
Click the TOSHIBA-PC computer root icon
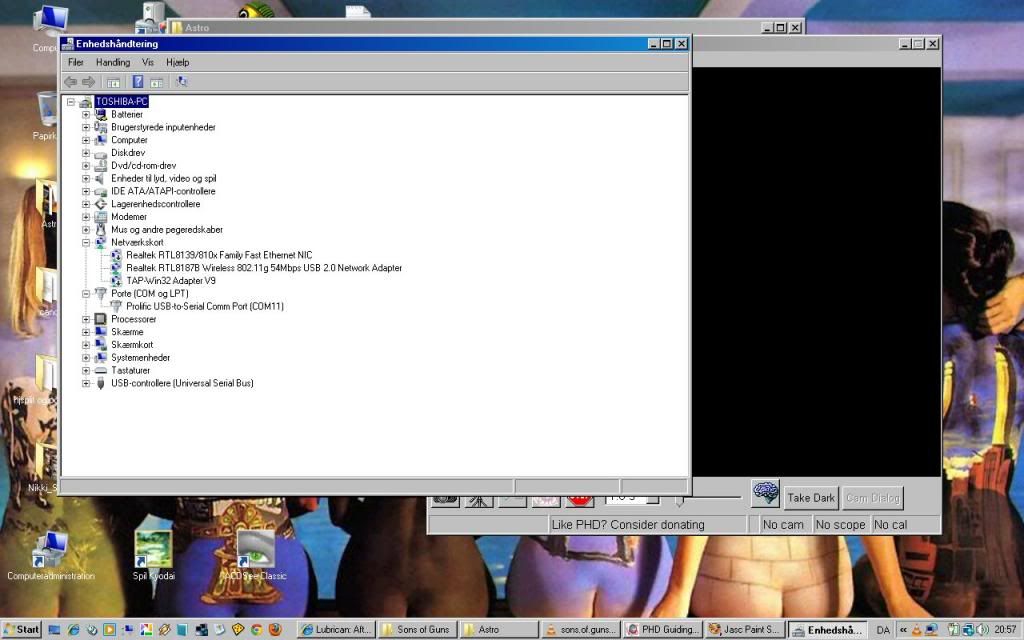[86, 102]
